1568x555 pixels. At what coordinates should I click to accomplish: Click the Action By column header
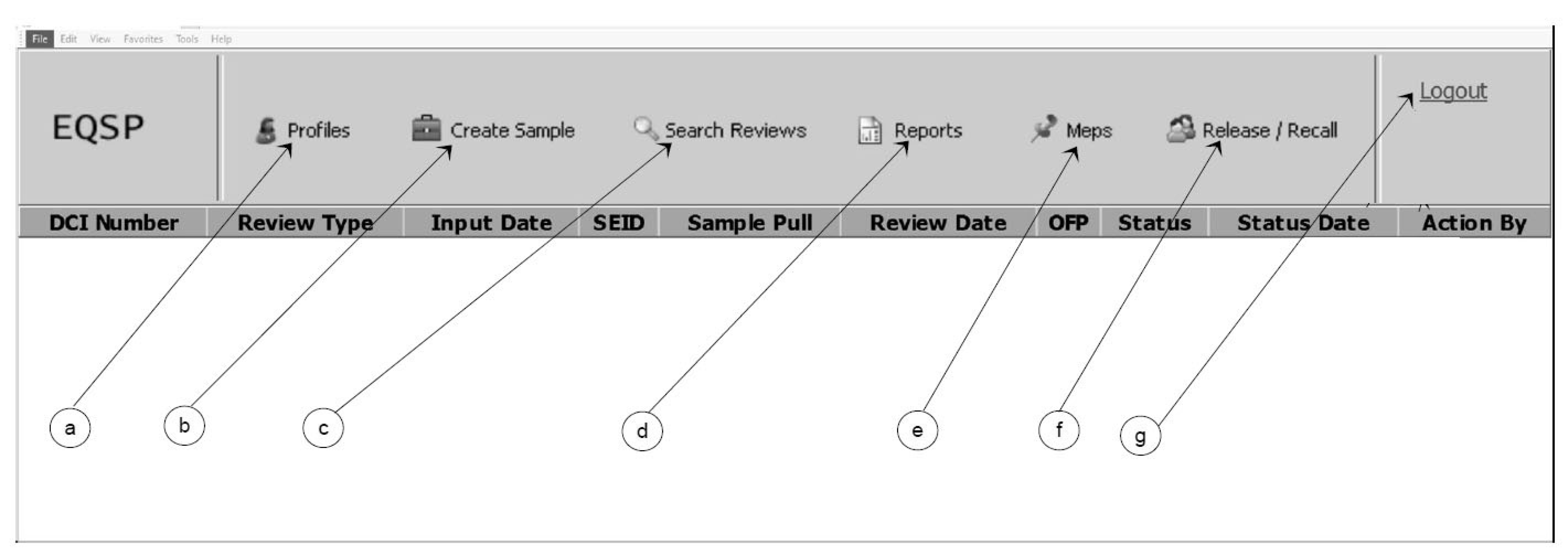coord(1474,223)
